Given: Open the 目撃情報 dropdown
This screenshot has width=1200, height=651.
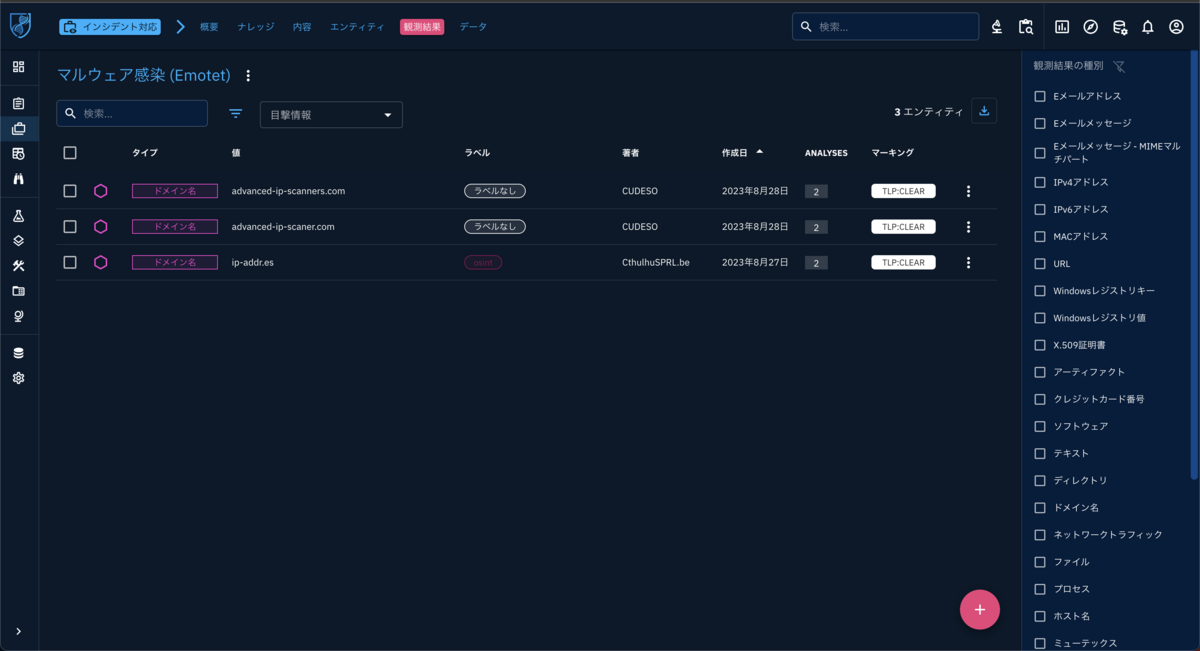Looking at the screenshot, I should coord(331,114).
